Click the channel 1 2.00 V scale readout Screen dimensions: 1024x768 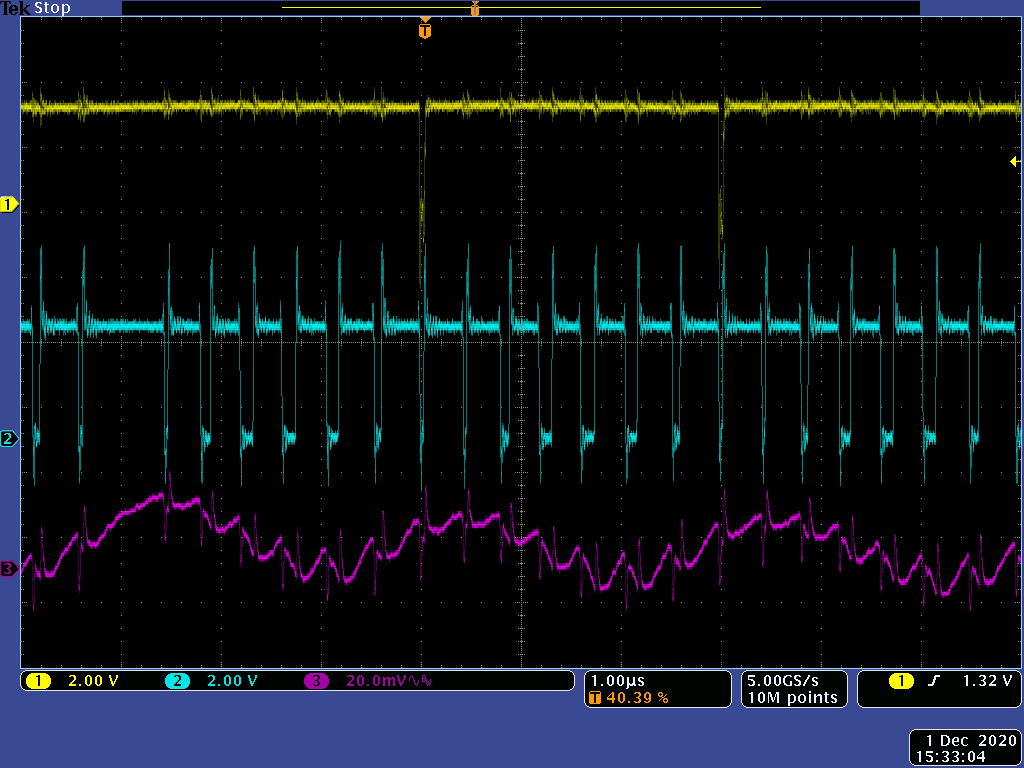[93, 681]
